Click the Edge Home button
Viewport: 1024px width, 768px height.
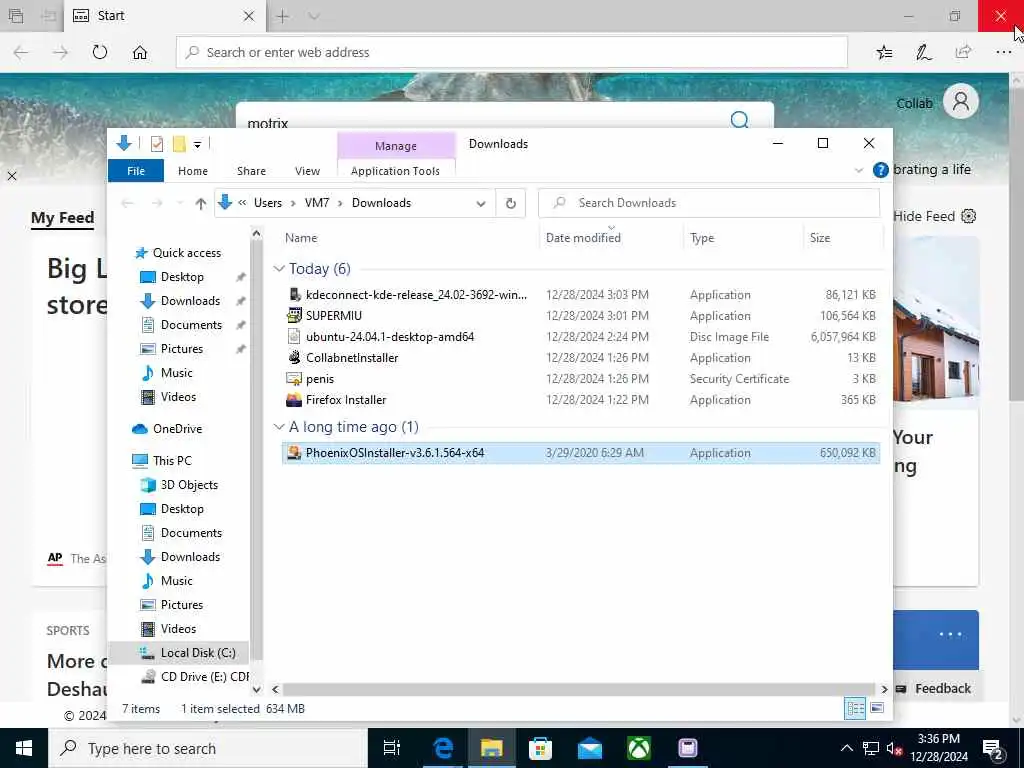pyautogui.click(x=140, y=52)
